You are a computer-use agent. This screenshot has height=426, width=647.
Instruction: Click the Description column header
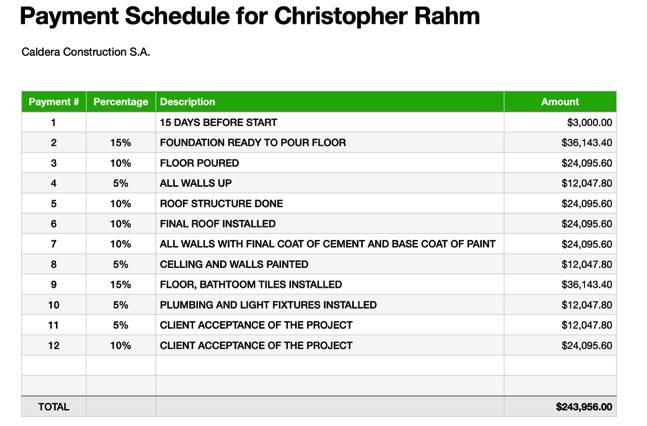[329, 102]
